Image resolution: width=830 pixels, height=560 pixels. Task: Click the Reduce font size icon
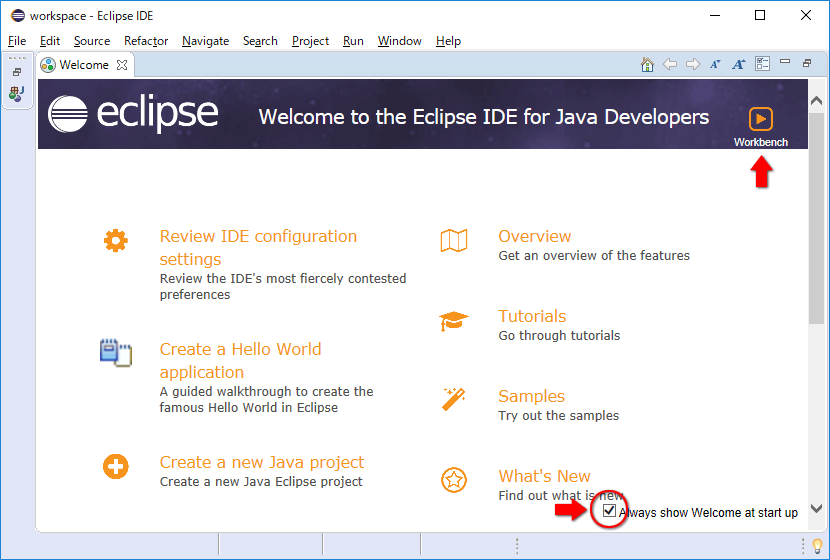715,65
